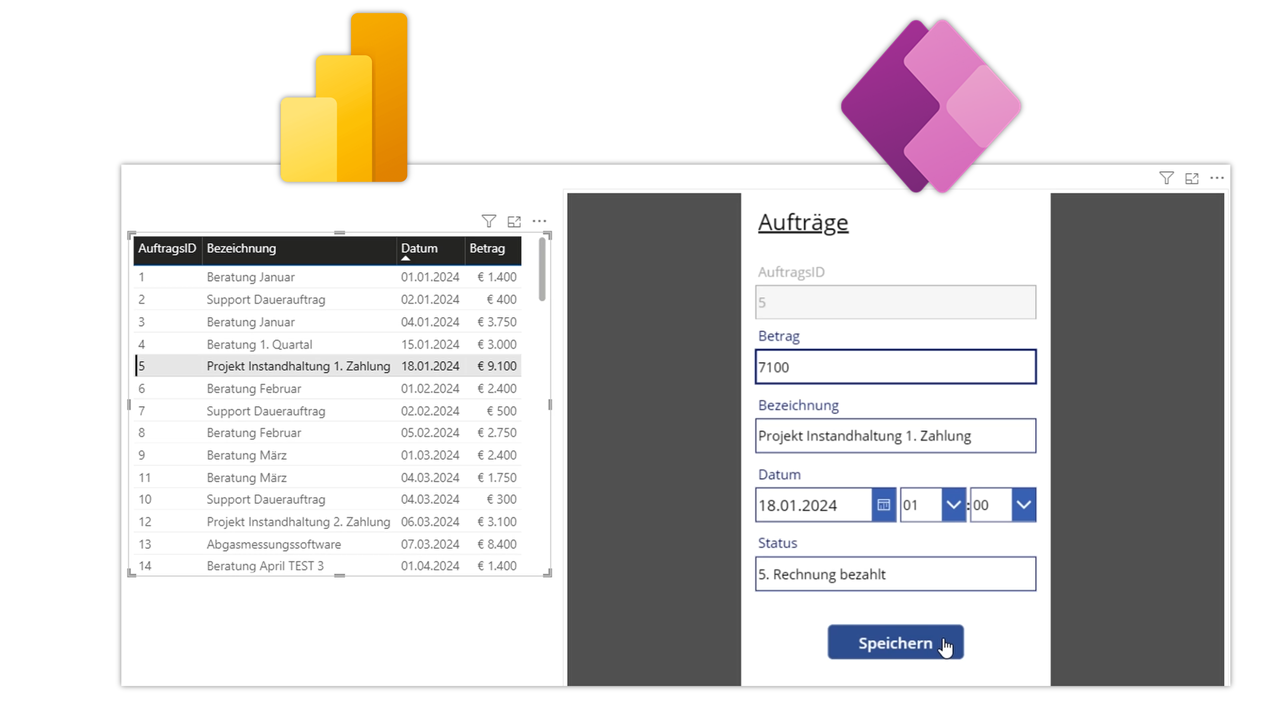Click the date cell '01.04.2024'
The height and width of the screenshot is (720, 1280).
[430, 566]
